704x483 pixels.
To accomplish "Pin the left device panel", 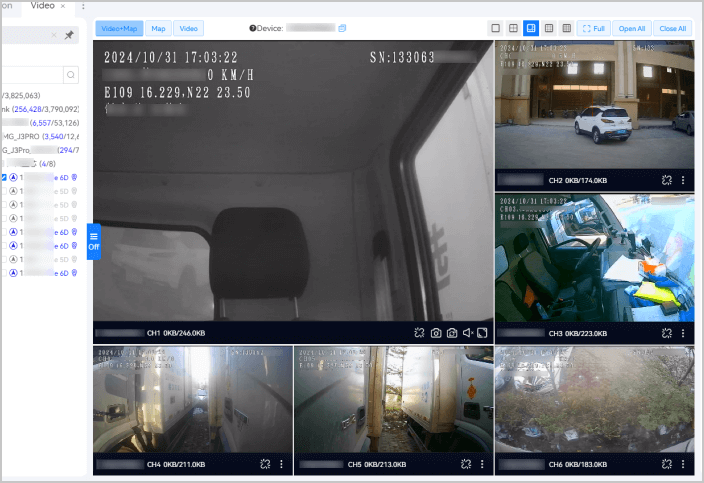I will pos(69,35).
